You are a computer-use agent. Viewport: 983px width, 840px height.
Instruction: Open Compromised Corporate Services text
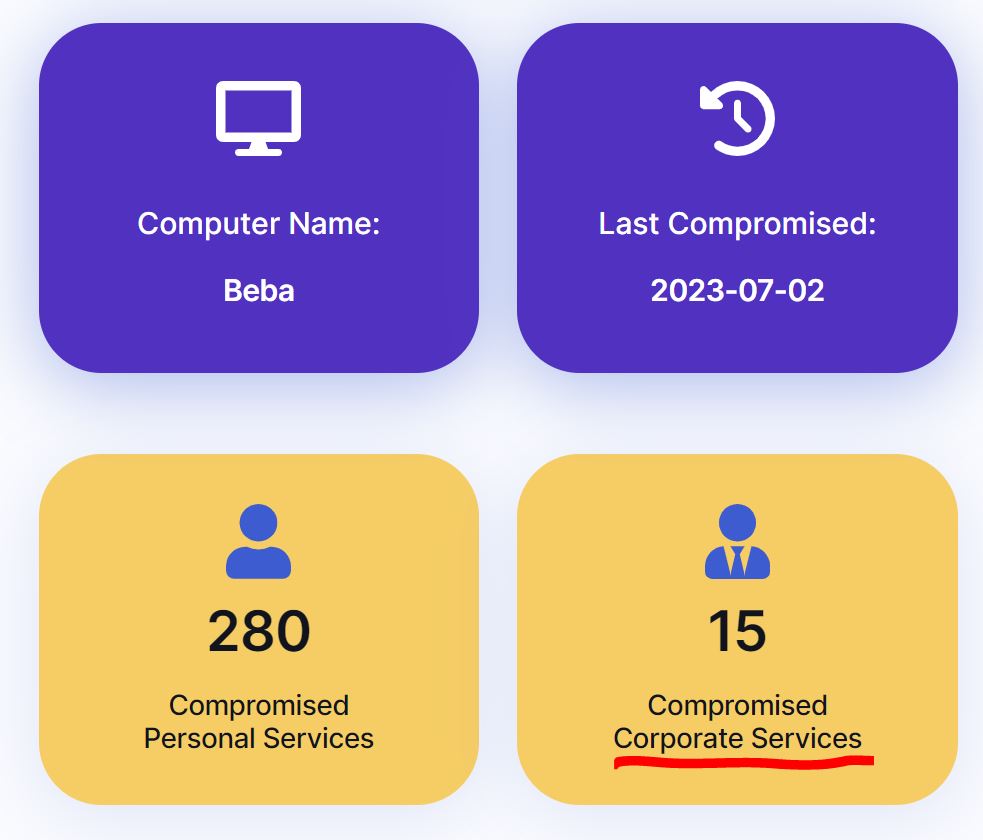pos(737,722)
